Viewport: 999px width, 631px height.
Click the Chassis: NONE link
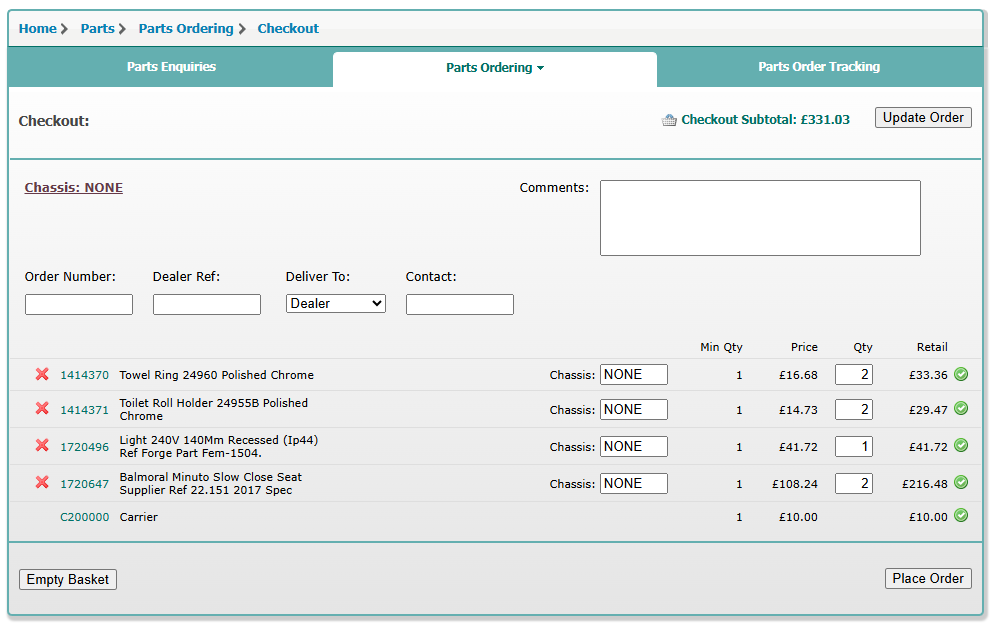[x=74, y=187]
